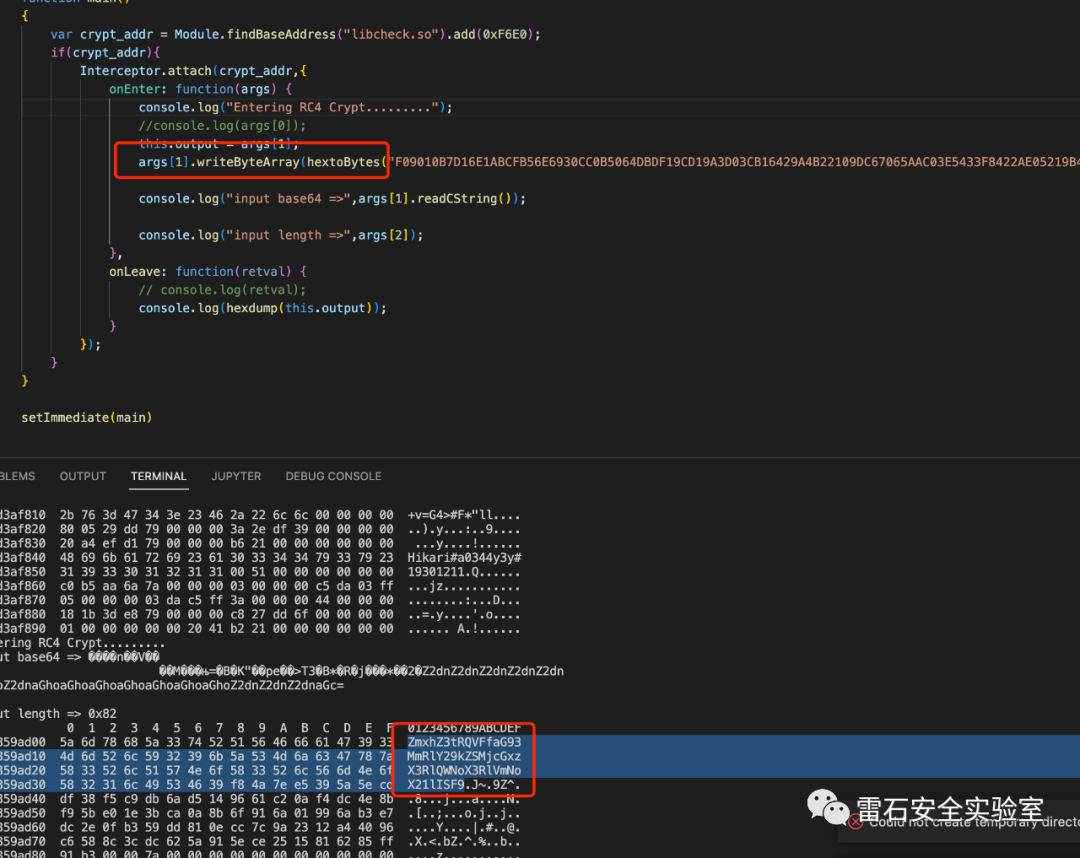Click the commented // console.log(retval) line
This screenshot has height=858, width=1080.
(222, 290)
